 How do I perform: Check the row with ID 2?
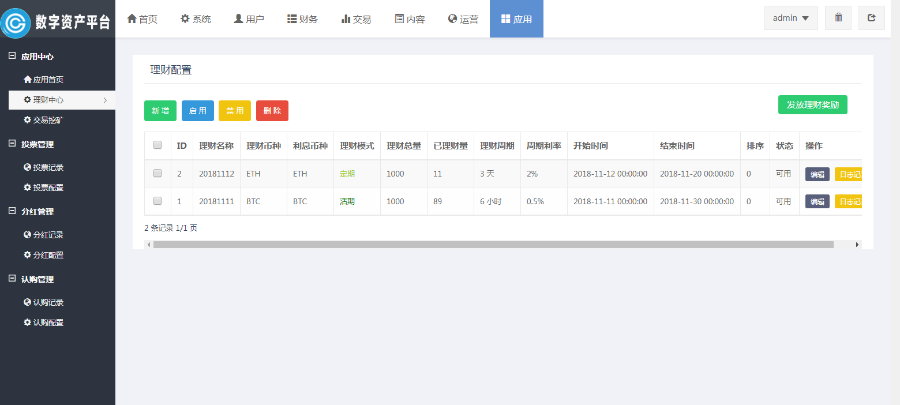(x=157, y=173)
